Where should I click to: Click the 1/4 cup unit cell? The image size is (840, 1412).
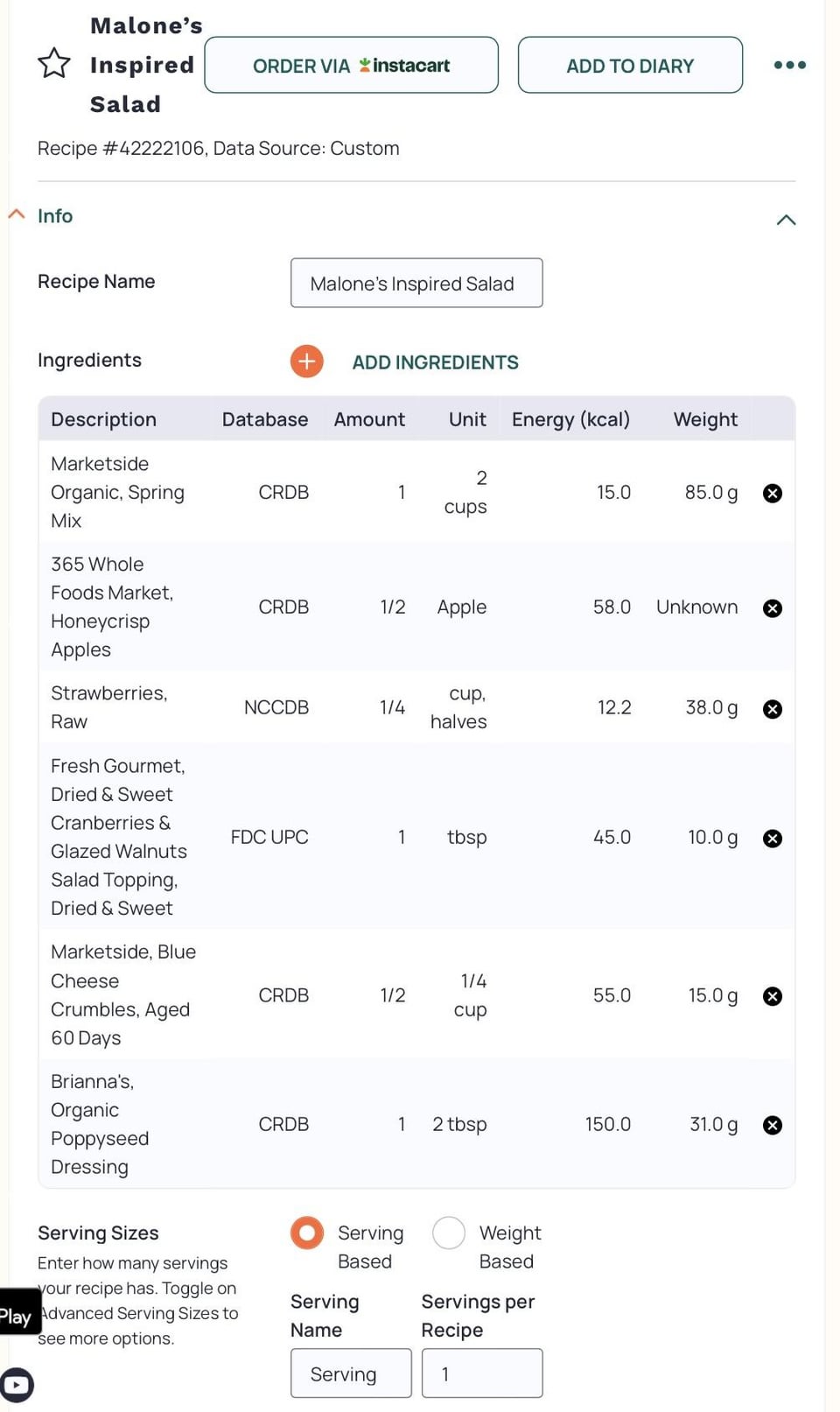pyautogui.click(x=471, y=994)
